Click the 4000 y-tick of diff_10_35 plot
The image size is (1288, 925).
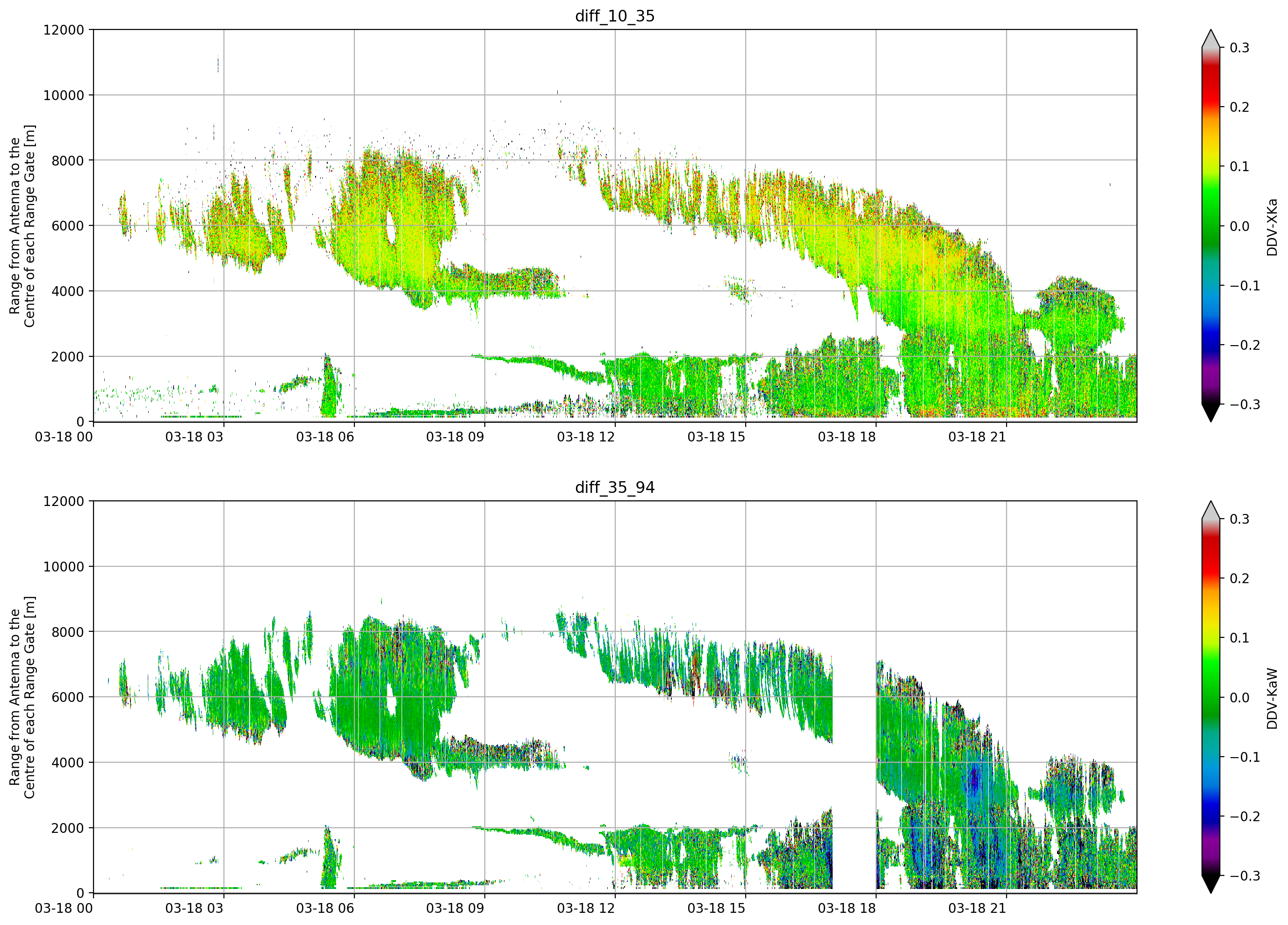(x=68, y=291)
